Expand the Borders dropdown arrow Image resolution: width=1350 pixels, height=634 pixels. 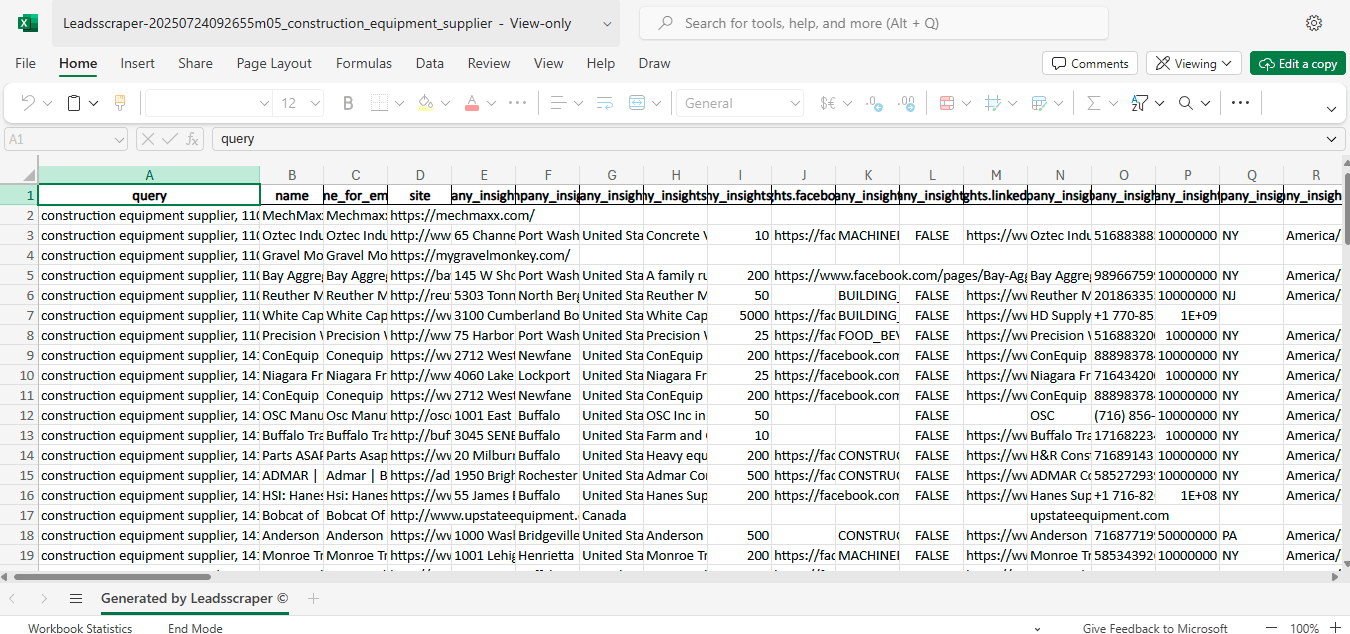pyautogui.click(x=399, y=103)
